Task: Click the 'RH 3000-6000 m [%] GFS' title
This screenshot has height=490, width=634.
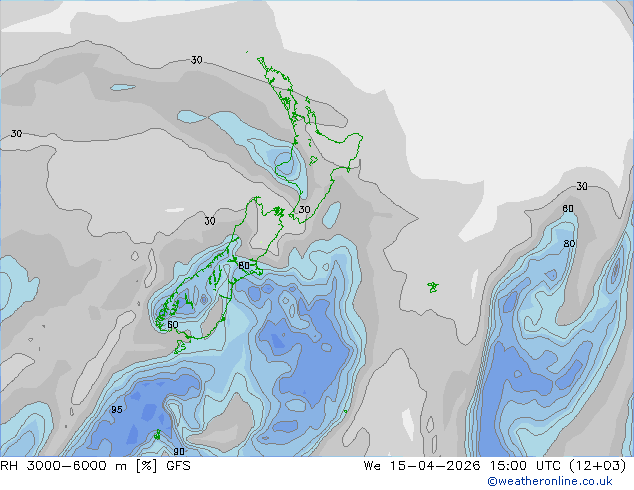Action: click(x=95, y=466)
